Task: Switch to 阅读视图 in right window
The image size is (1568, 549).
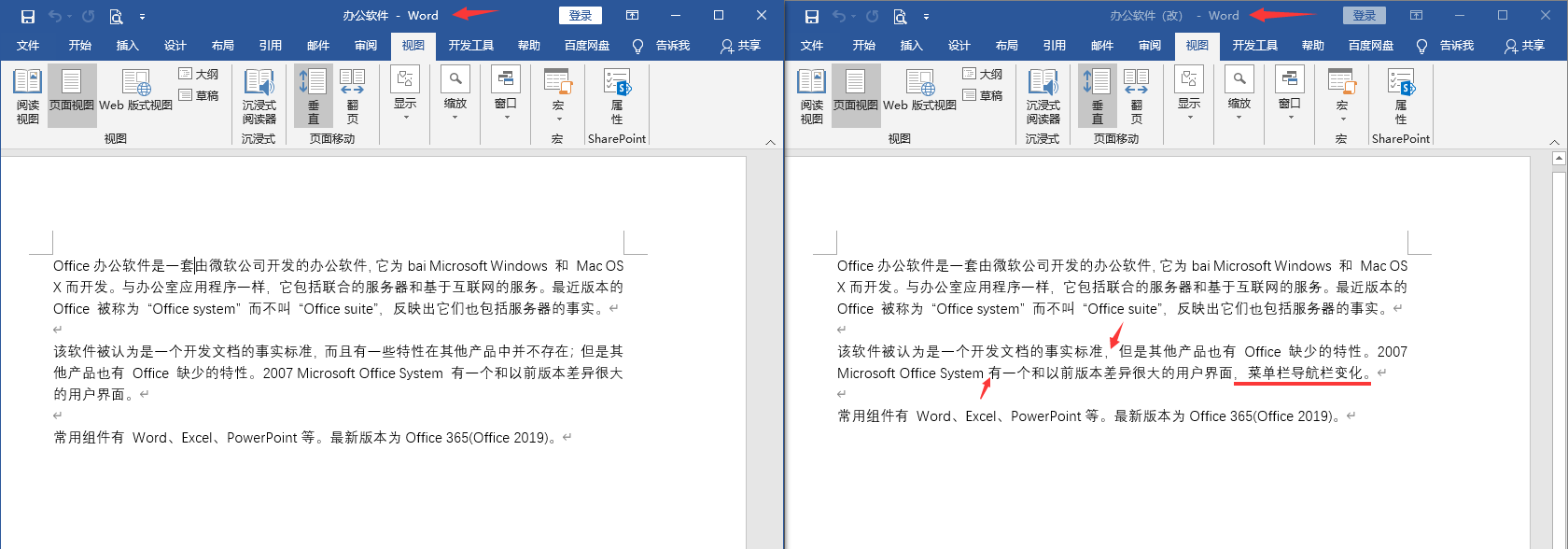Action: [x=811, y=96]
